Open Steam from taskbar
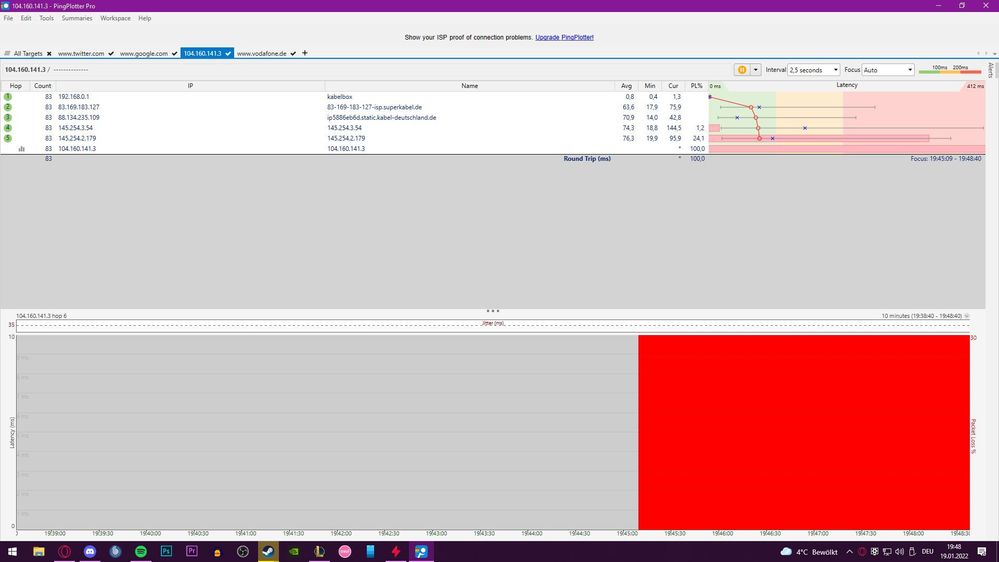Viewport: 999px width, 562px height. tap(268, 551)
